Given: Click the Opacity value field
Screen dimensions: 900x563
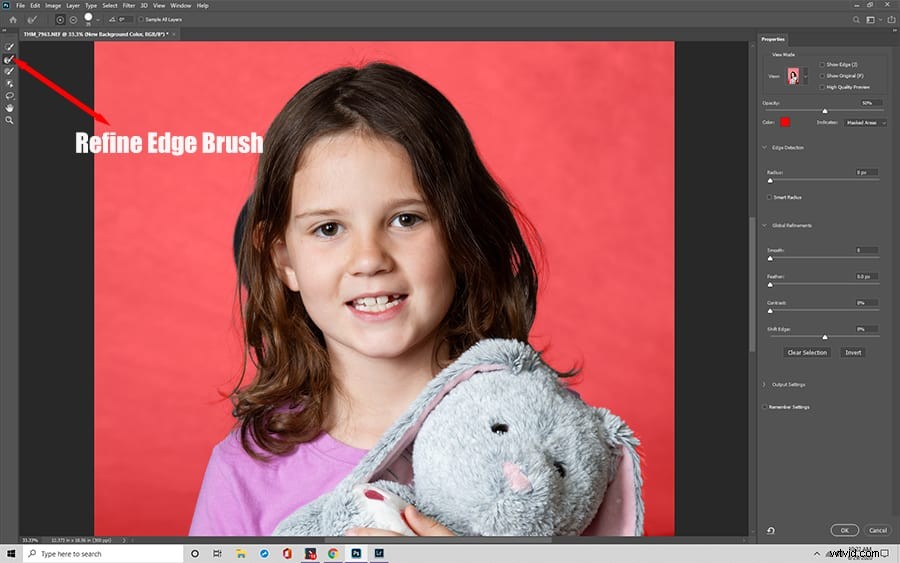Looking at the screenshot, I should click(869, 103).
